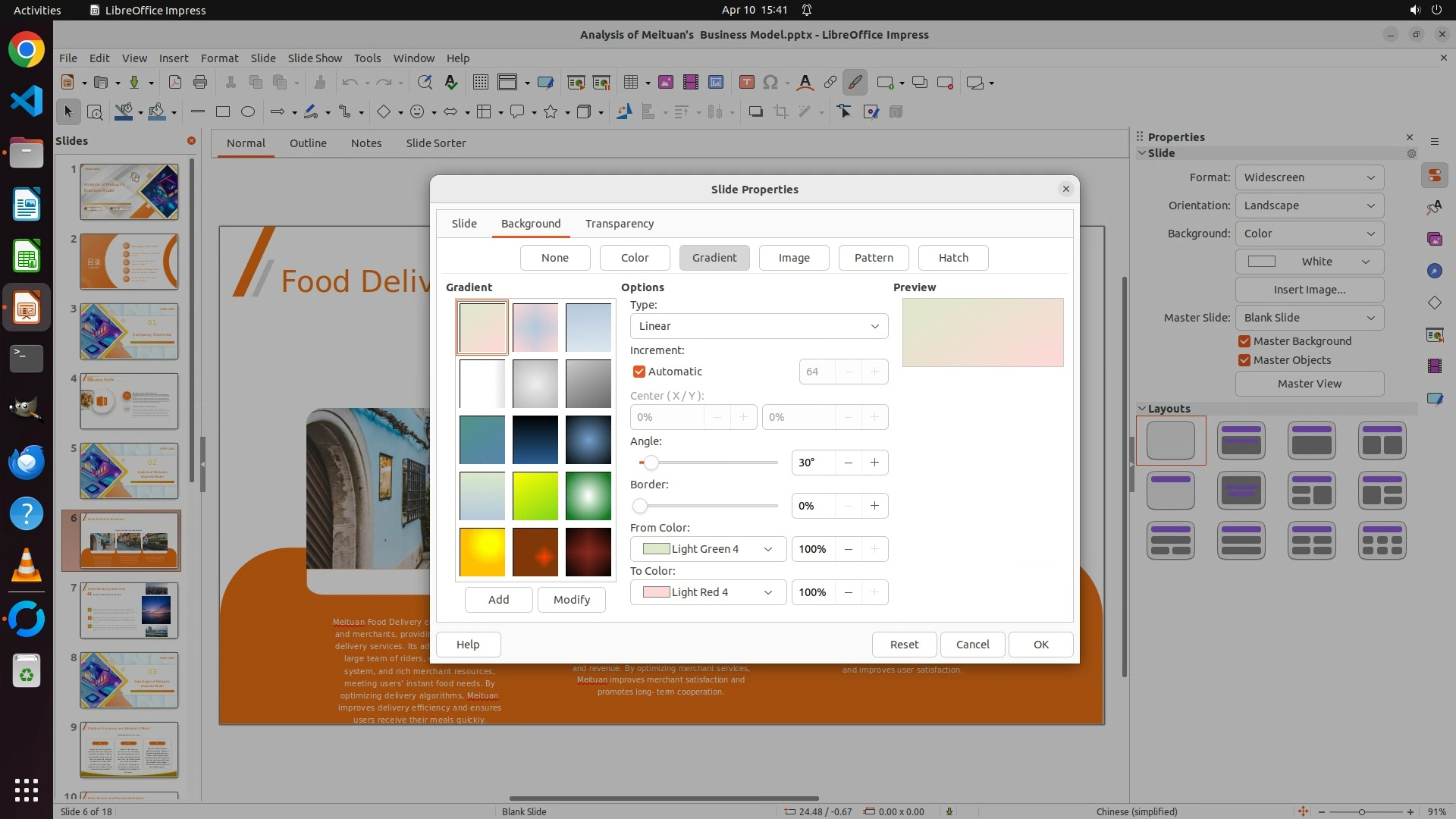Pick the yellow-green gradient swatch

[535, 496]
